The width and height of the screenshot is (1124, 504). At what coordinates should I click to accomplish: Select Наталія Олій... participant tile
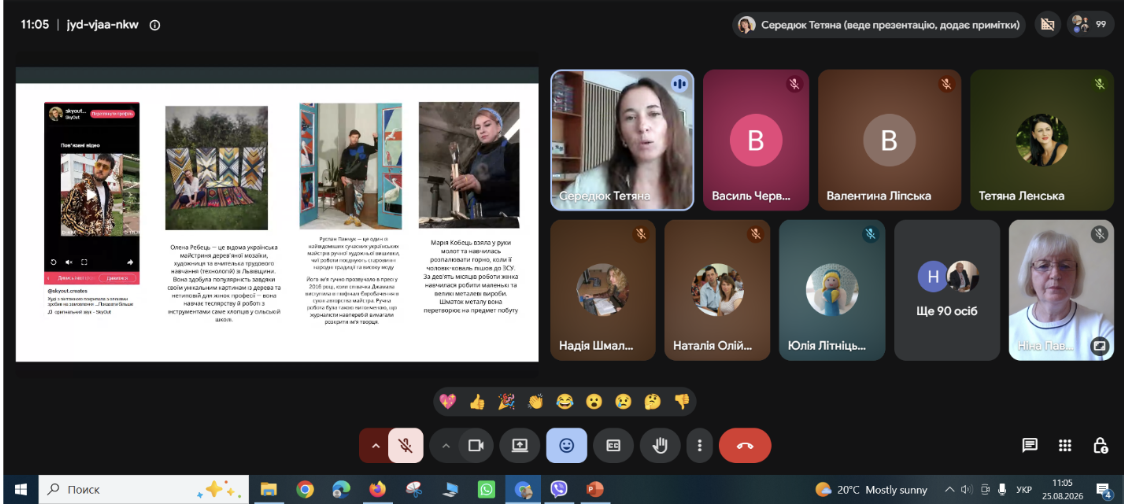tap(718, 290)
